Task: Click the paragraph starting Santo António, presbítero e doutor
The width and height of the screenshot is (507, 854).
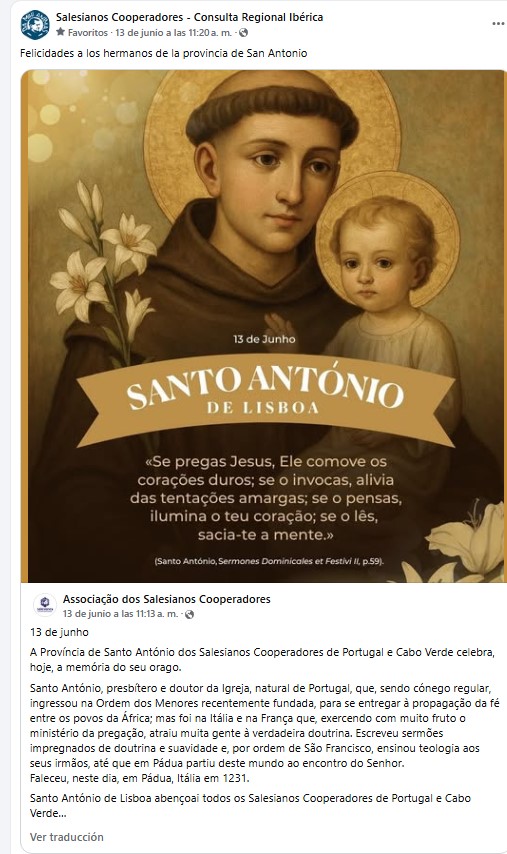Action: click(265, 725)
